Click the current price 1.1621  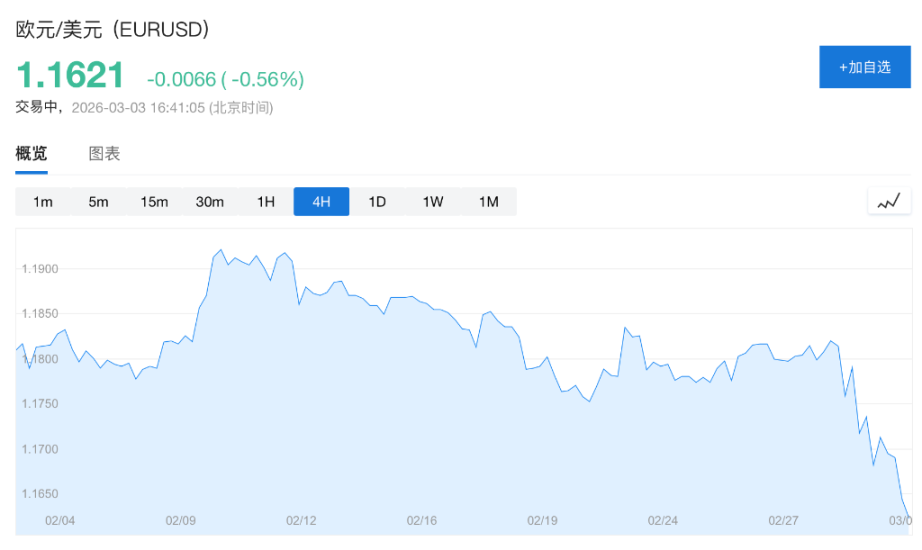tap(70, 76)
